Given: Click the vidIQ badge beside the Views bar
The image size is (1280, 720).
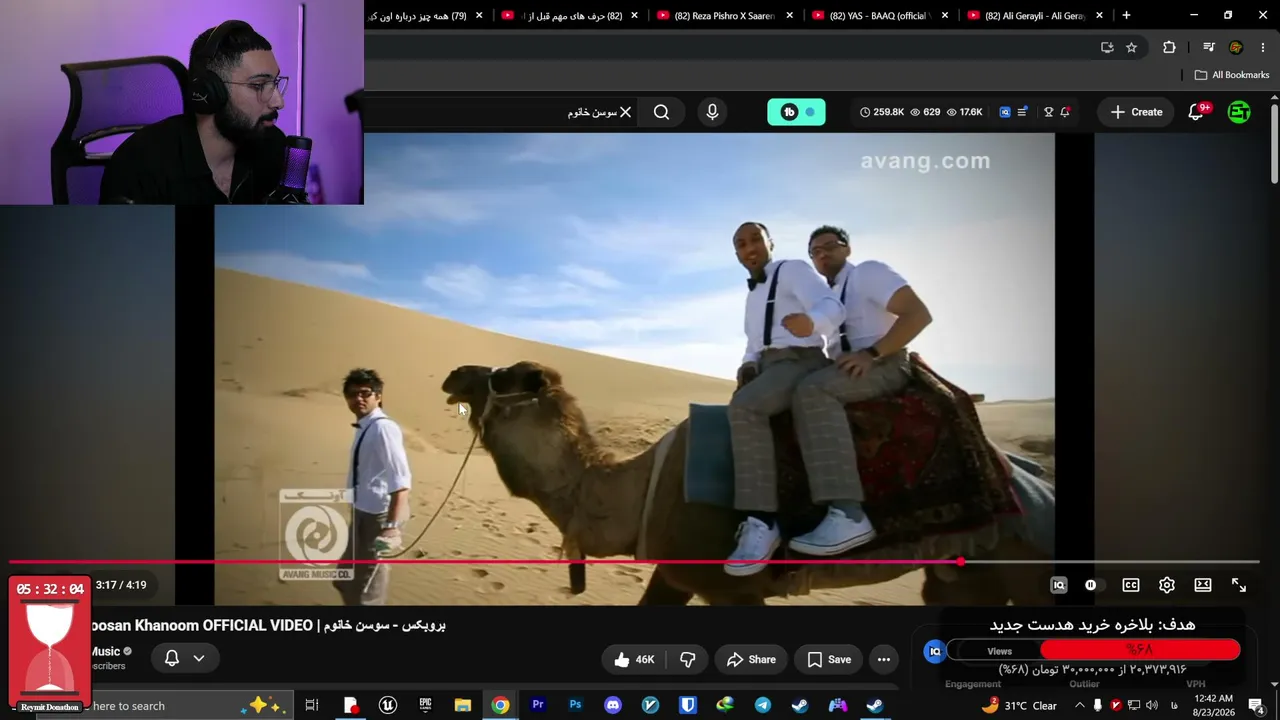Looking at the screenshot, I should (x=935, y=651).
